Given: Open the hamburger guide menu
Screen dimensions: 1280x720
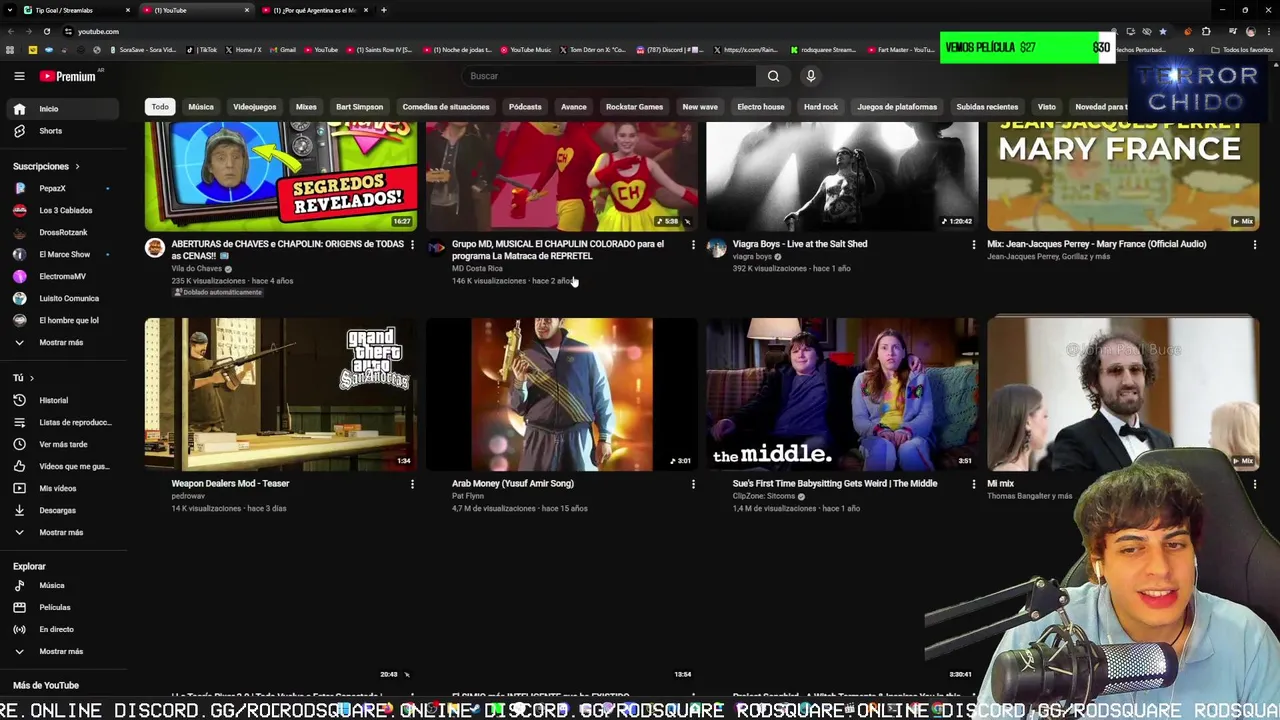Looking at the screenshot, I should point(19,76).
